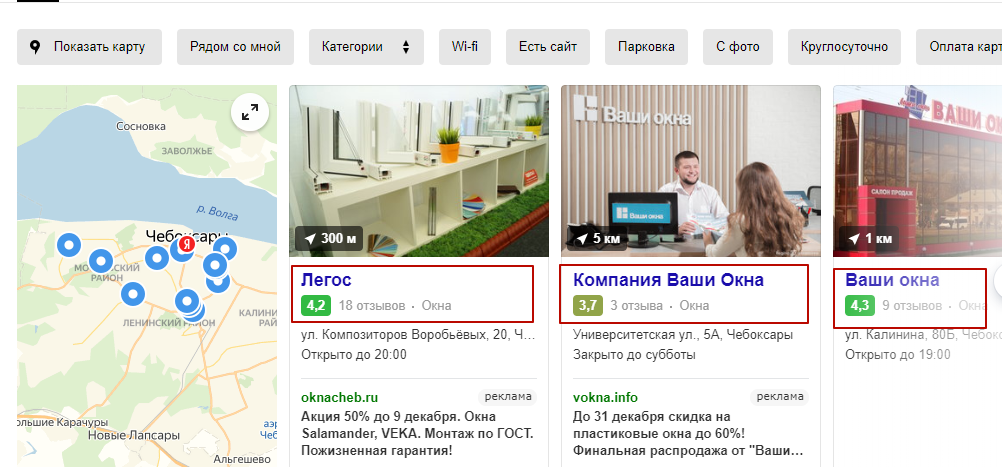Click the реклама label next to vokna.info
The height and width of the screenshot is (467, 1002).
pos(780,397)
